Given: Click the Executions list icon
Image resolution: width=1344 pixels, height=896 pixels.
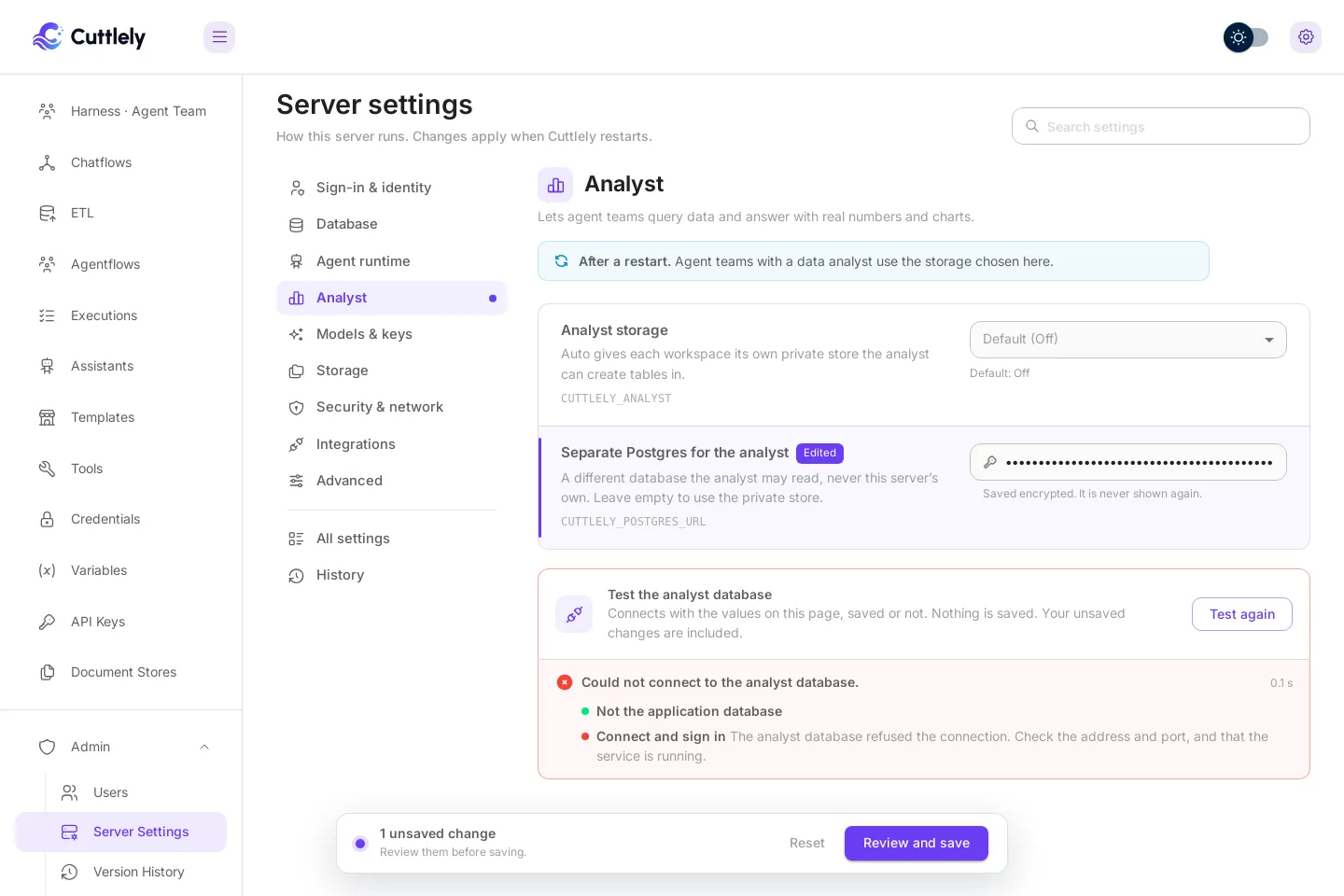Looking at the screenshot, I should tap(47, 315).
